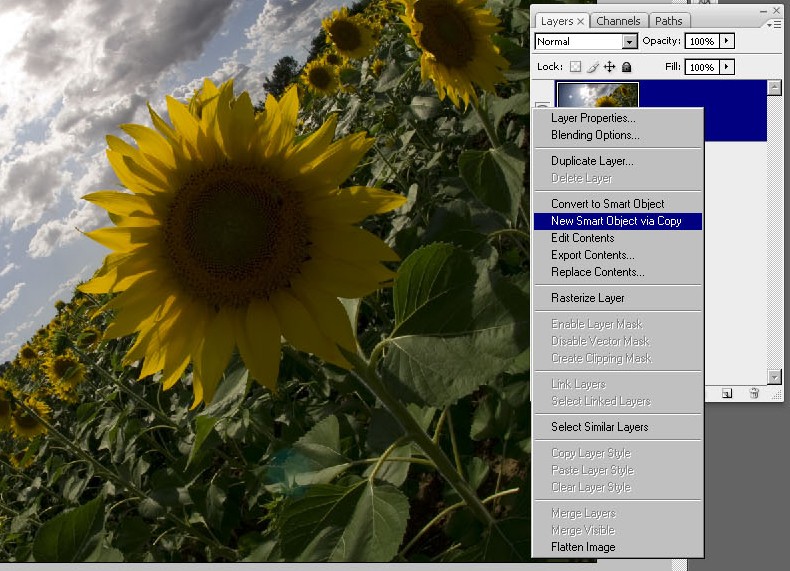
Task: Toggle lock image pixels brush icon
Action: pyautogui.click(x=593, y=67)
